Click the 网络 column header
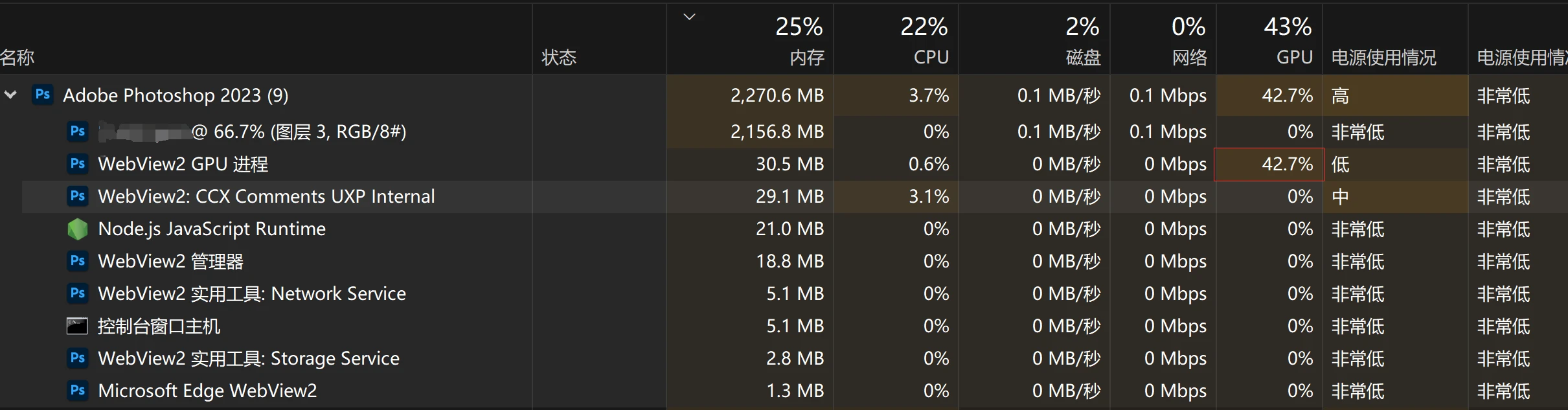1568x410 pixels. [x=1189, y=58]
